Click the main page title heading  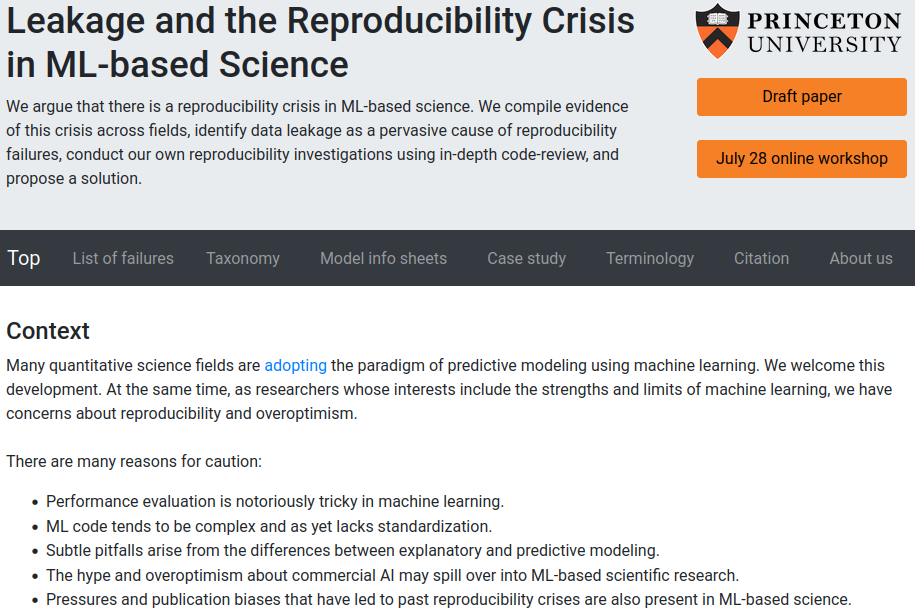pyautogui.click(x=320, y=42)
